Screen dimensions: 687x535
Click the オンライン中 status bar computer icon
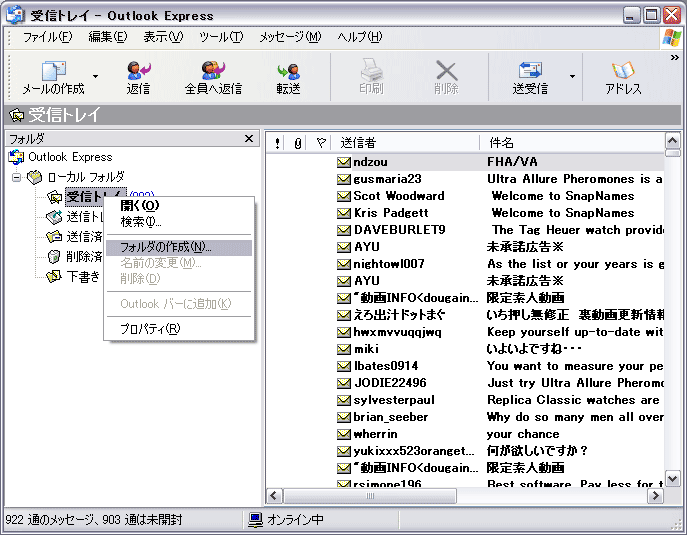pos(255,520)
